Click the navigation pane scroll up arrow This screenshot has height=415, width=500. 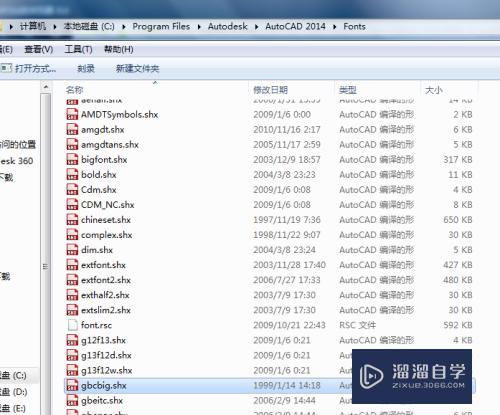pyautogui.click(x=46, y=87)
